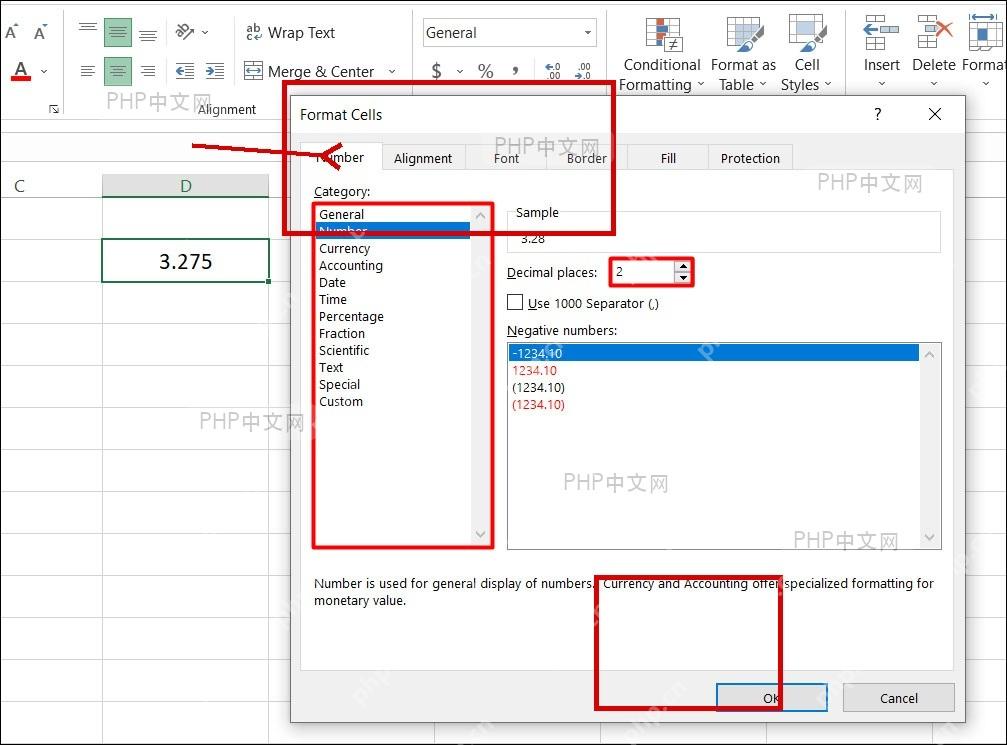Increase decimal places with the up spinner
Viewport: 1007px width, 745px height.
683,267
